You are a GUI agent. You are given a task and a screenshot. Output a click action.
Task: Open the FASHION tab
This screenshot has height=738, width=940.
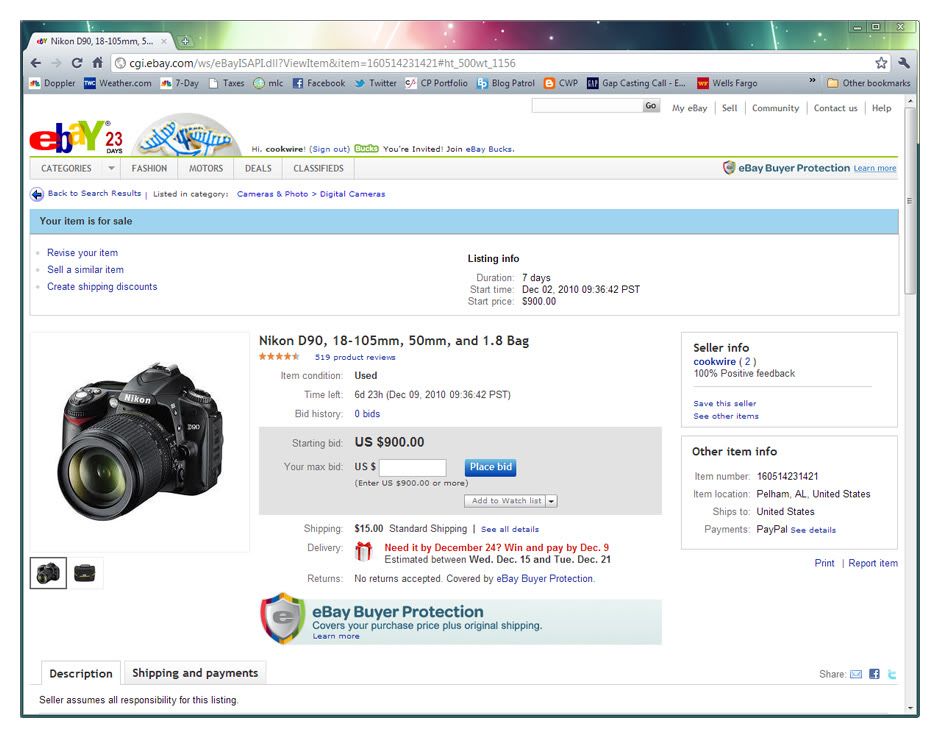pyautogui.click(x=149, y=168)
